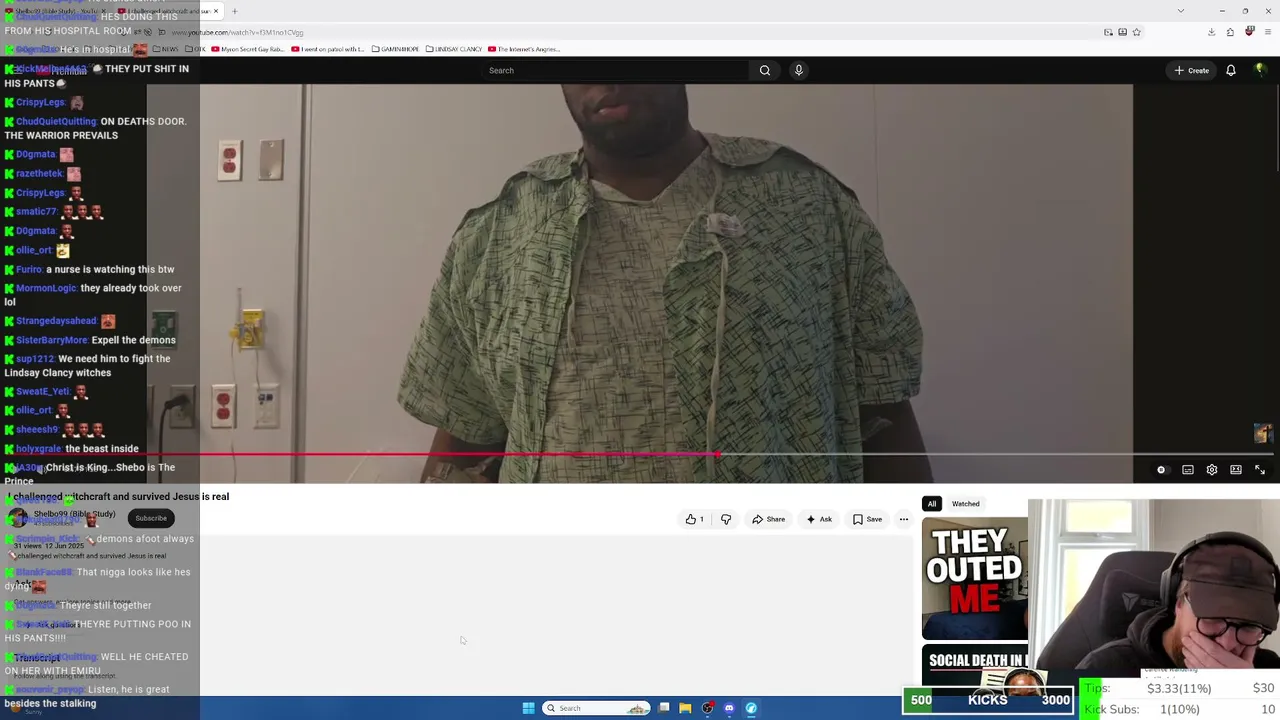This screenshot has width=1280, height=720.
Task: Select the All filter chip
Action: tap(932, 504)
